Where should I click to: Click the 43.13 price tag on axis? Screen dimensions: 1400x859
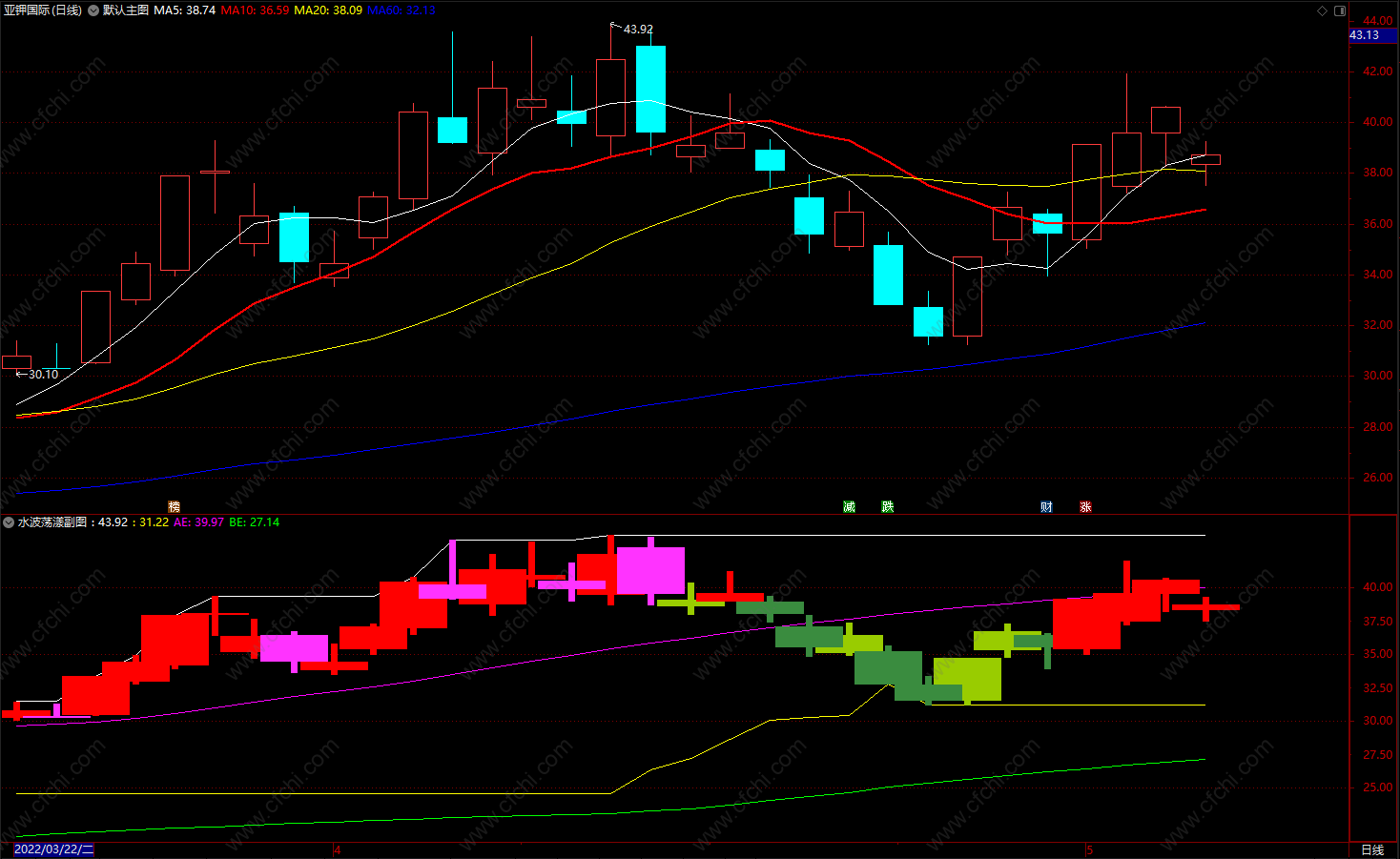tap(1373, 35)
